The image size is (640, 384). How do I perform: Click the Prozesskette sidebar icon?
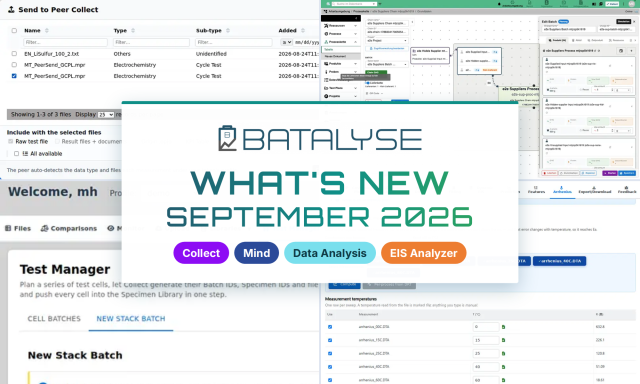click(x=326, y=42)
